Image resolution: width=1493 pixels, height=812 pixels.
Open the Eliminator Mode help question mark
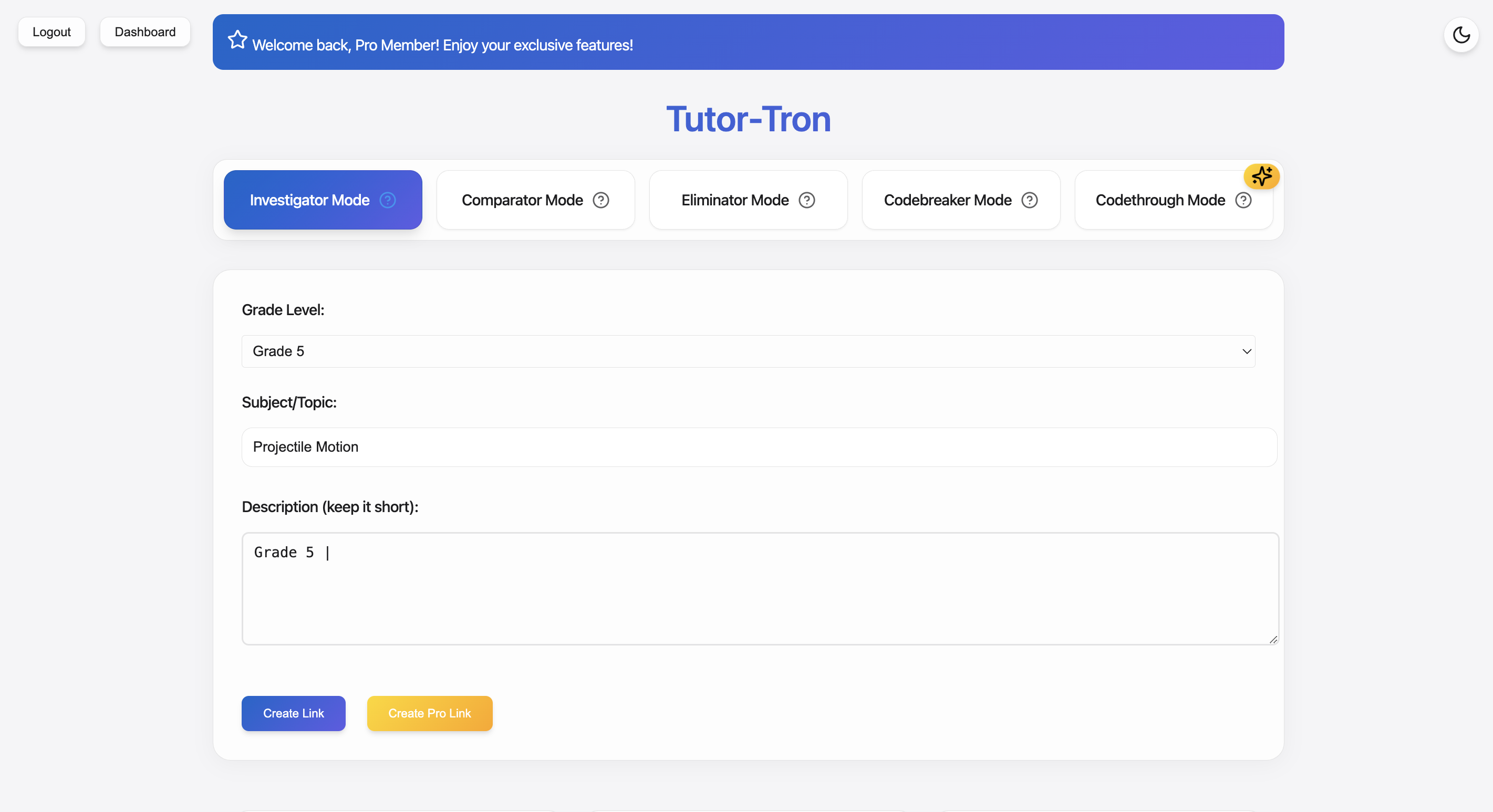coord(807,200)
